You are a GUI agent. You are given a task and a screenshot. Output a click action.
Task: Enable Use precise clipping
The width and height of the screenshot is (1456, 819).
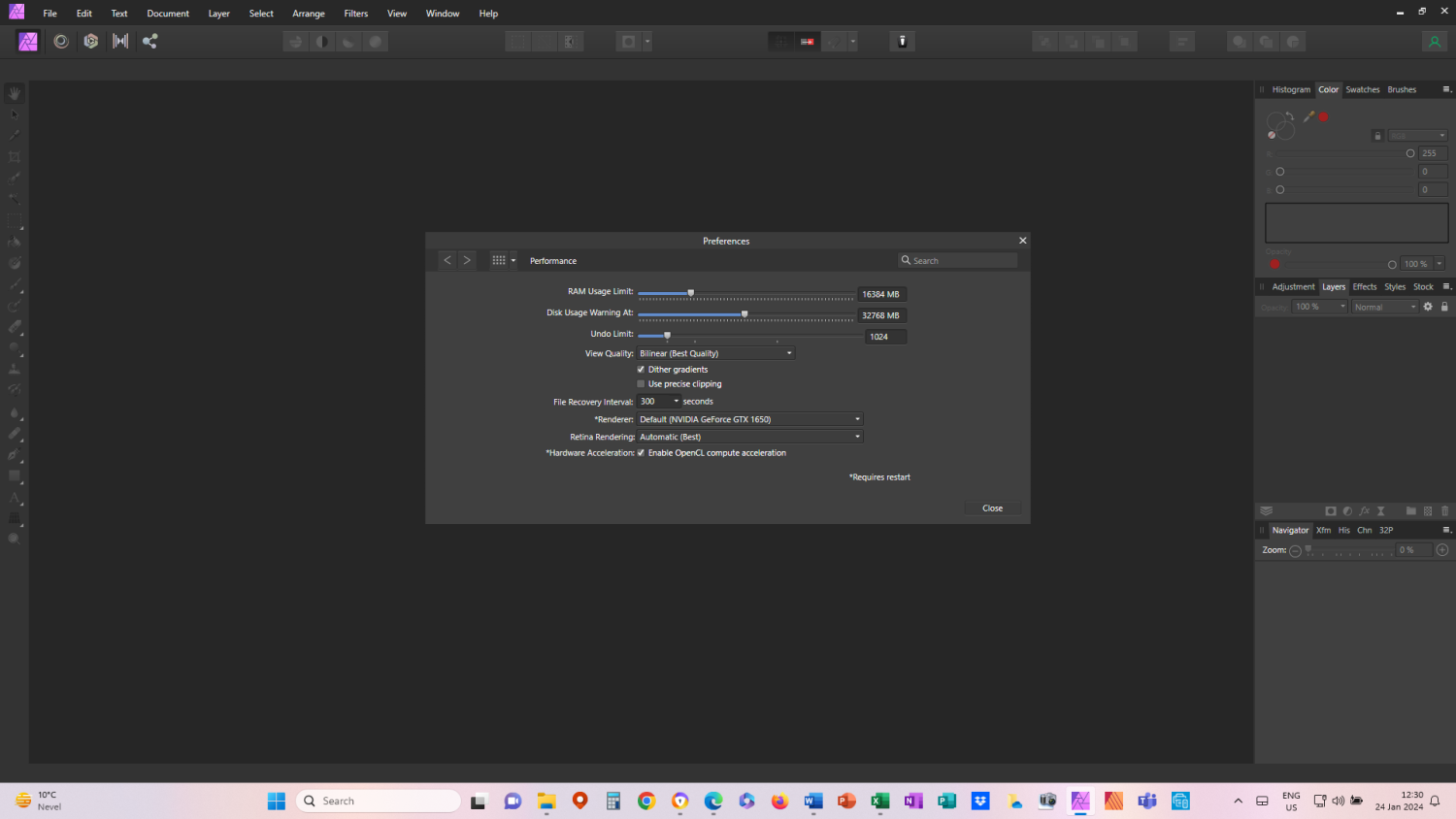pos(641,383)
